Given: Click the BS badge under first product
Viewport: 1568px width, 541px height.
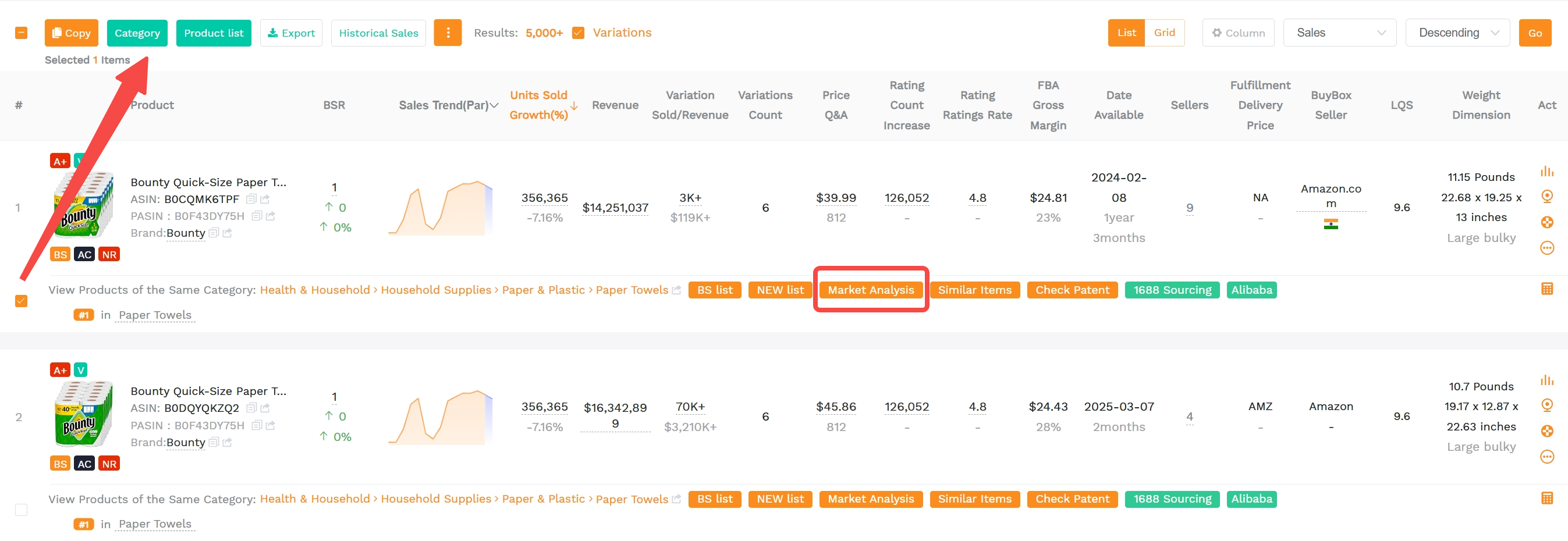Looking at the screenshot, I should (x=59, y=254).
